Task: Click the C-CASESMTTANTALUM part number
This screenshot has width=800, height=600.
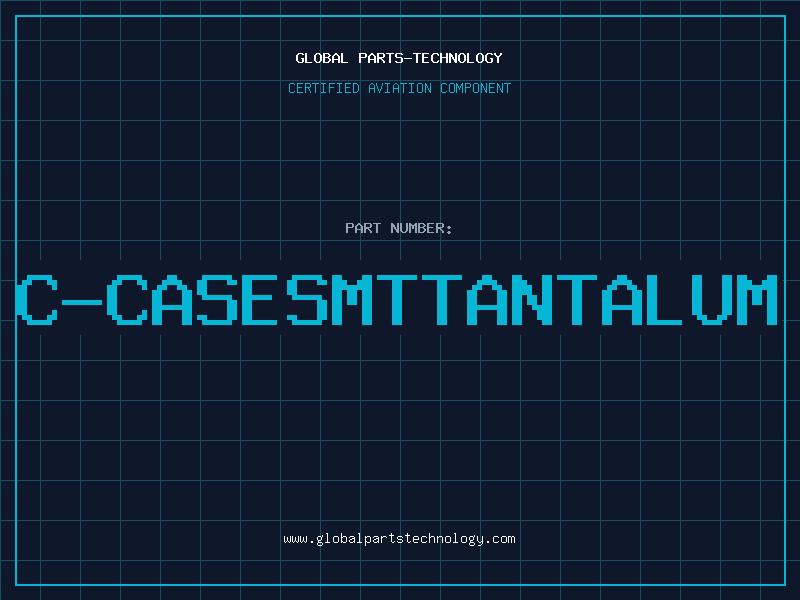Action: coord(397,300)
